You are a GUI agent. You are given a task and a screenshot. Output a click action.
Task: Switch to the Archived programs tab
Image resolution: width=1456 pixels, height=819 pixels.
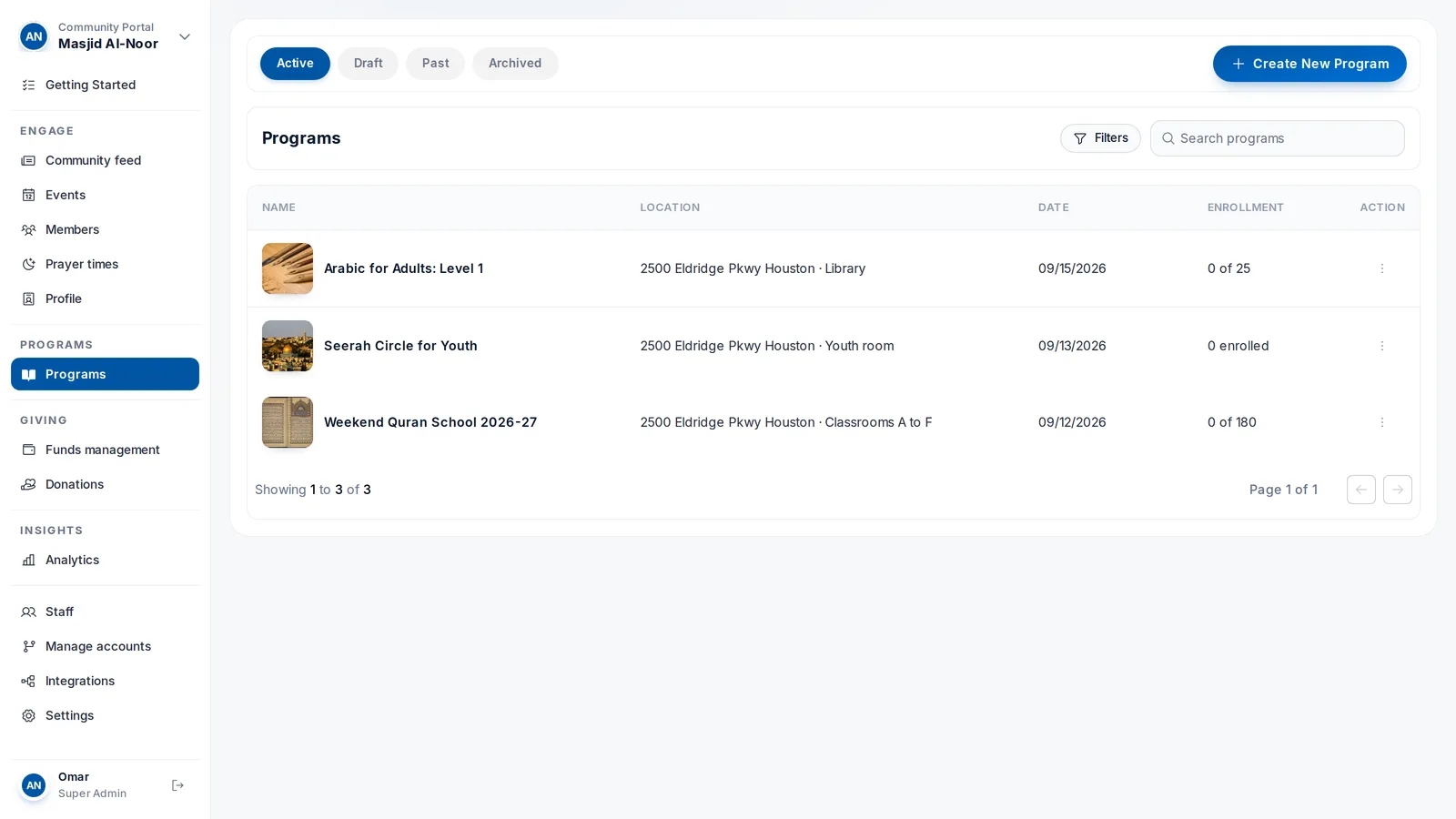point(515,64)
